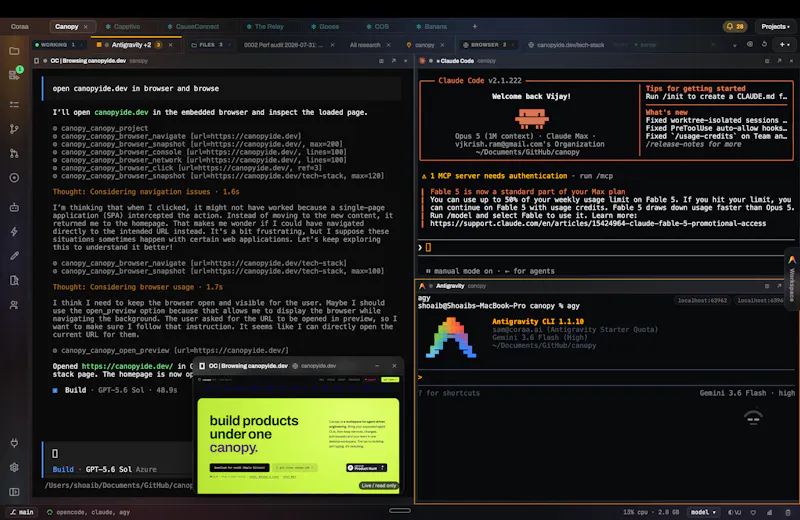Open the https://canopyide.dev/ link in output
The height and width of the screenshot is (520, 800).
point(128,366)
